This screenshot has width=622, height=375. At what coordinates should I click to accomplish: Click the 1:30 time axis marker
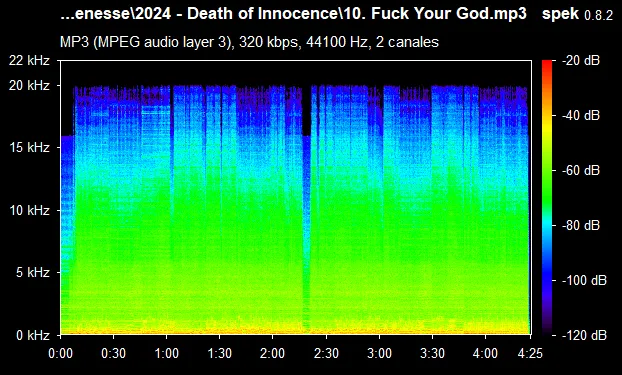(219, 353)
